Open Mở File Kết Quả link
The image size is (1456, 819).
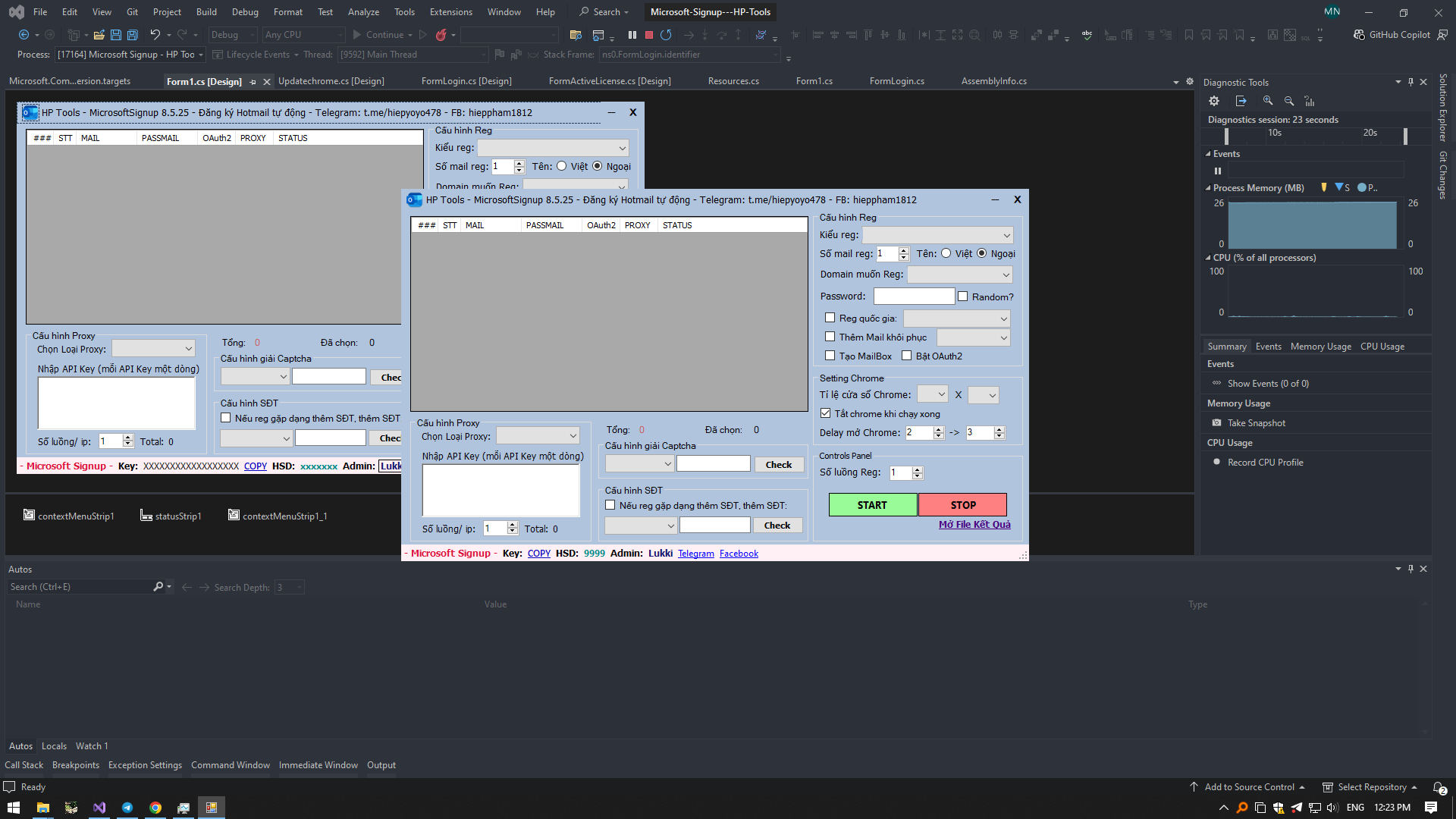[x=974, y=525]
